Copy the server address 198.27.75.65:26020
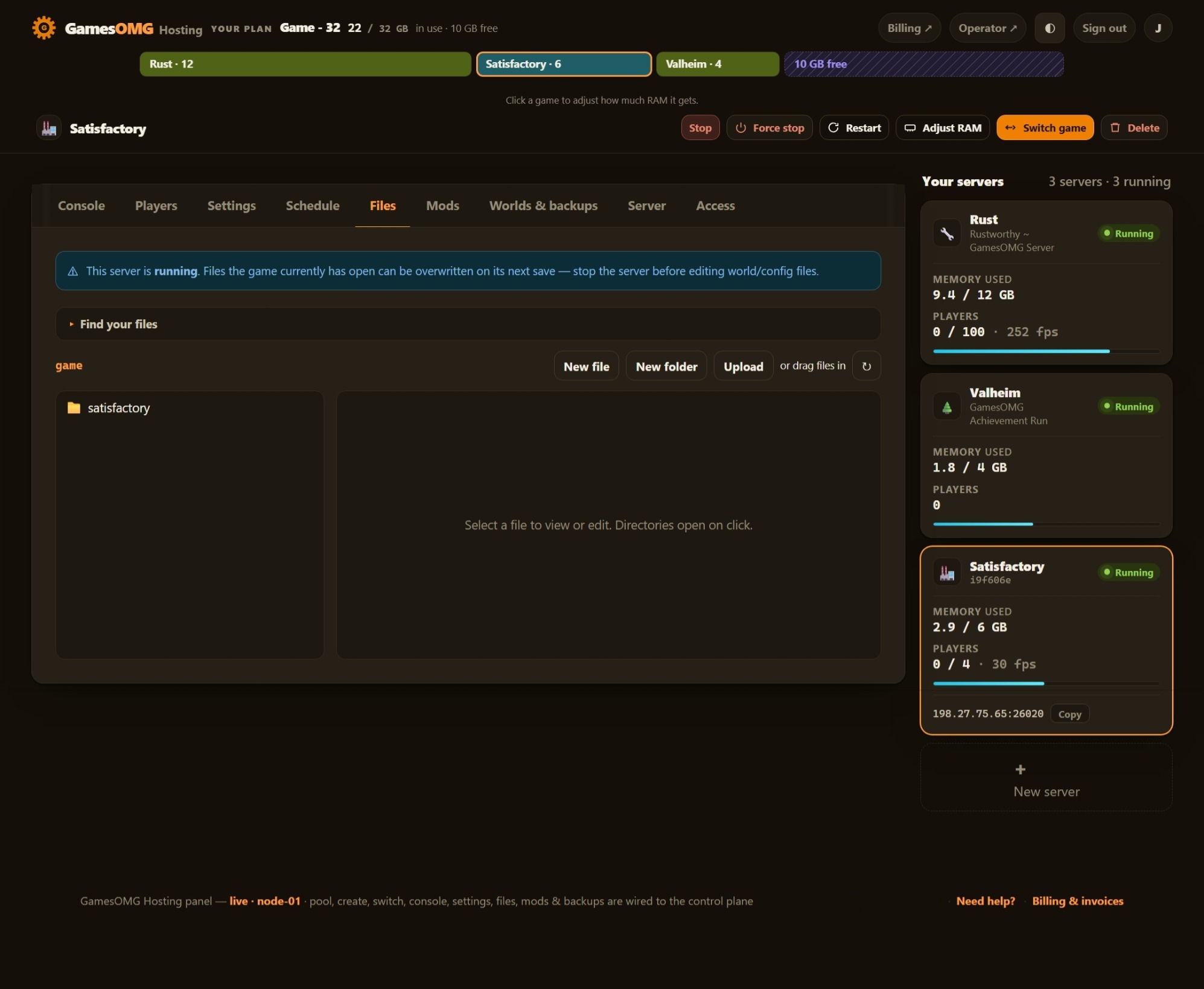This screenshot has height=989, width=1204. [x=1069, y=714]
